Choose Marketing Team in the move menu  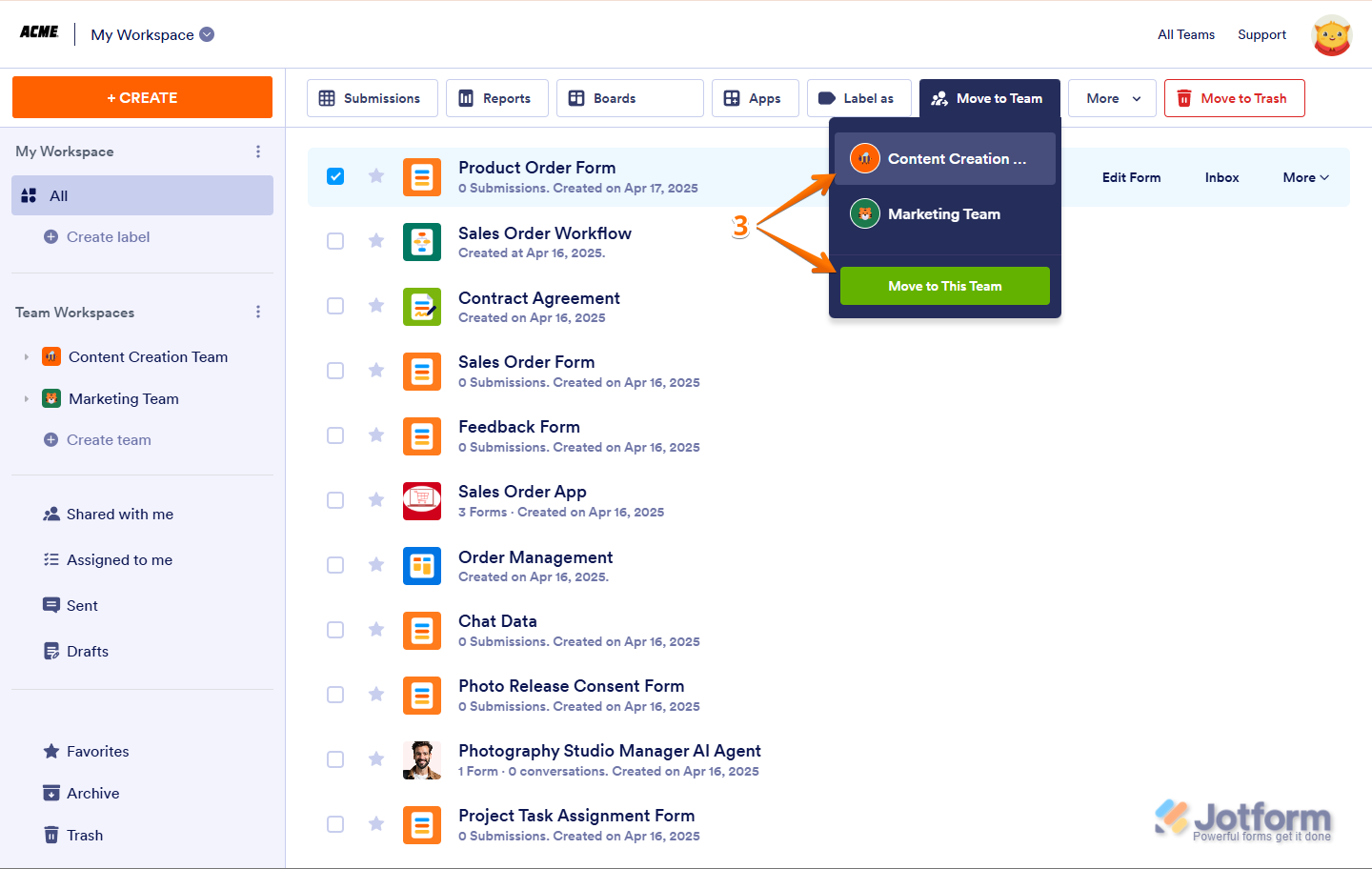pyautogui.click(x=945, y=214)
